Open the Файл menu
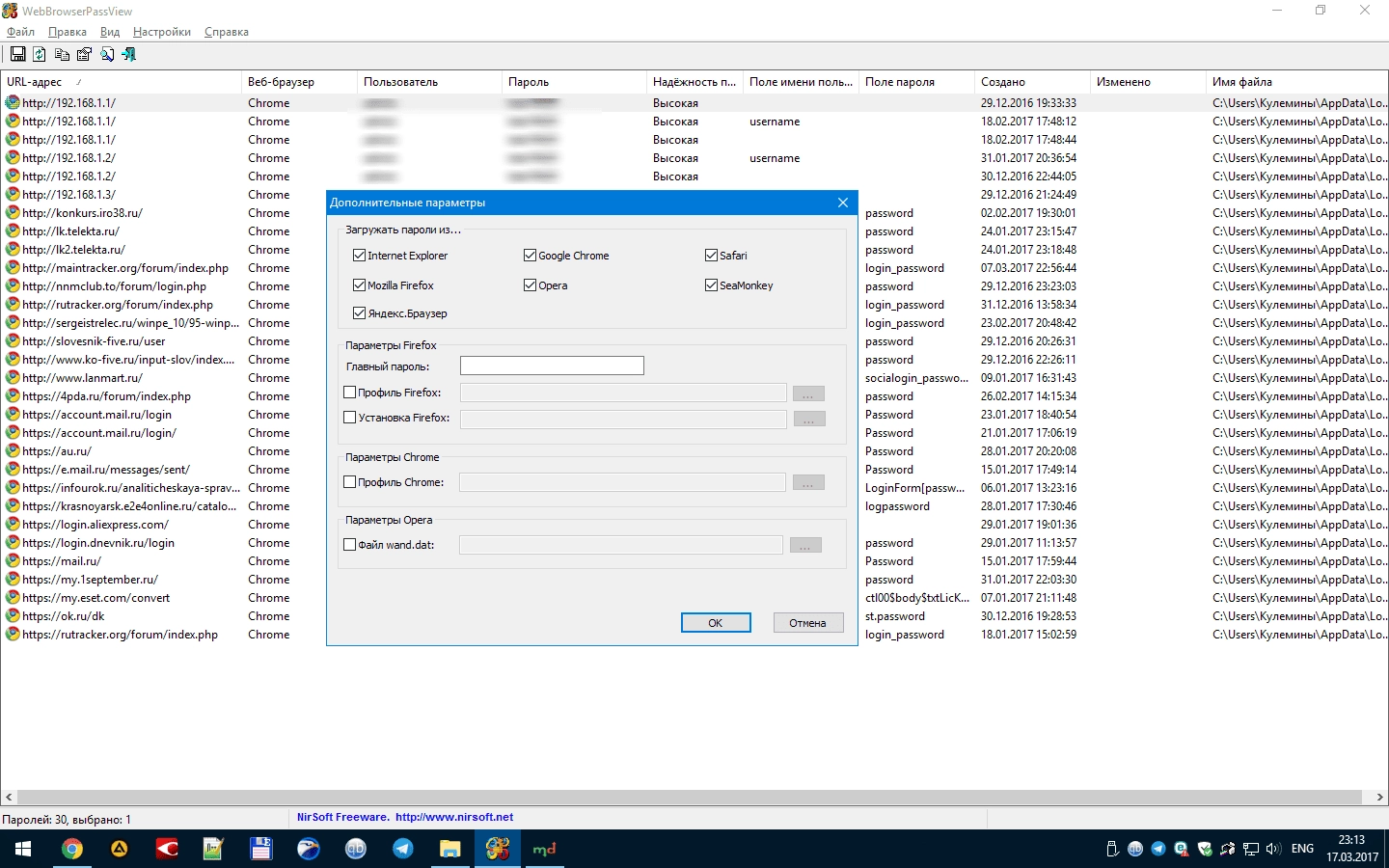Image resolution: width=1389 pixels, height=868 pixels. (x=20, y=32)
